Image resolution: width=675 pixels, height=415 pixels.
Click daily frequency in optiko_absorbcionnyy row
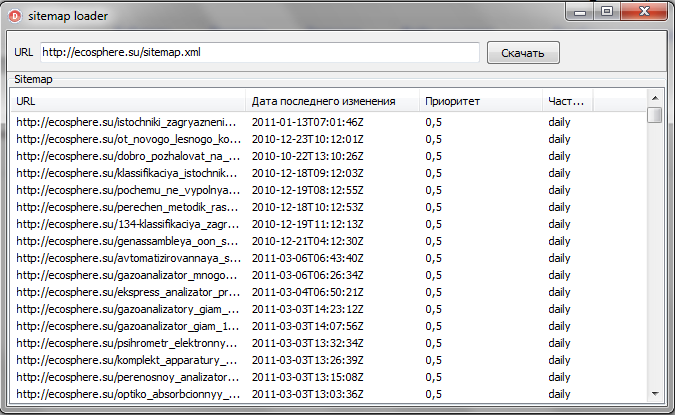[559, 394]
